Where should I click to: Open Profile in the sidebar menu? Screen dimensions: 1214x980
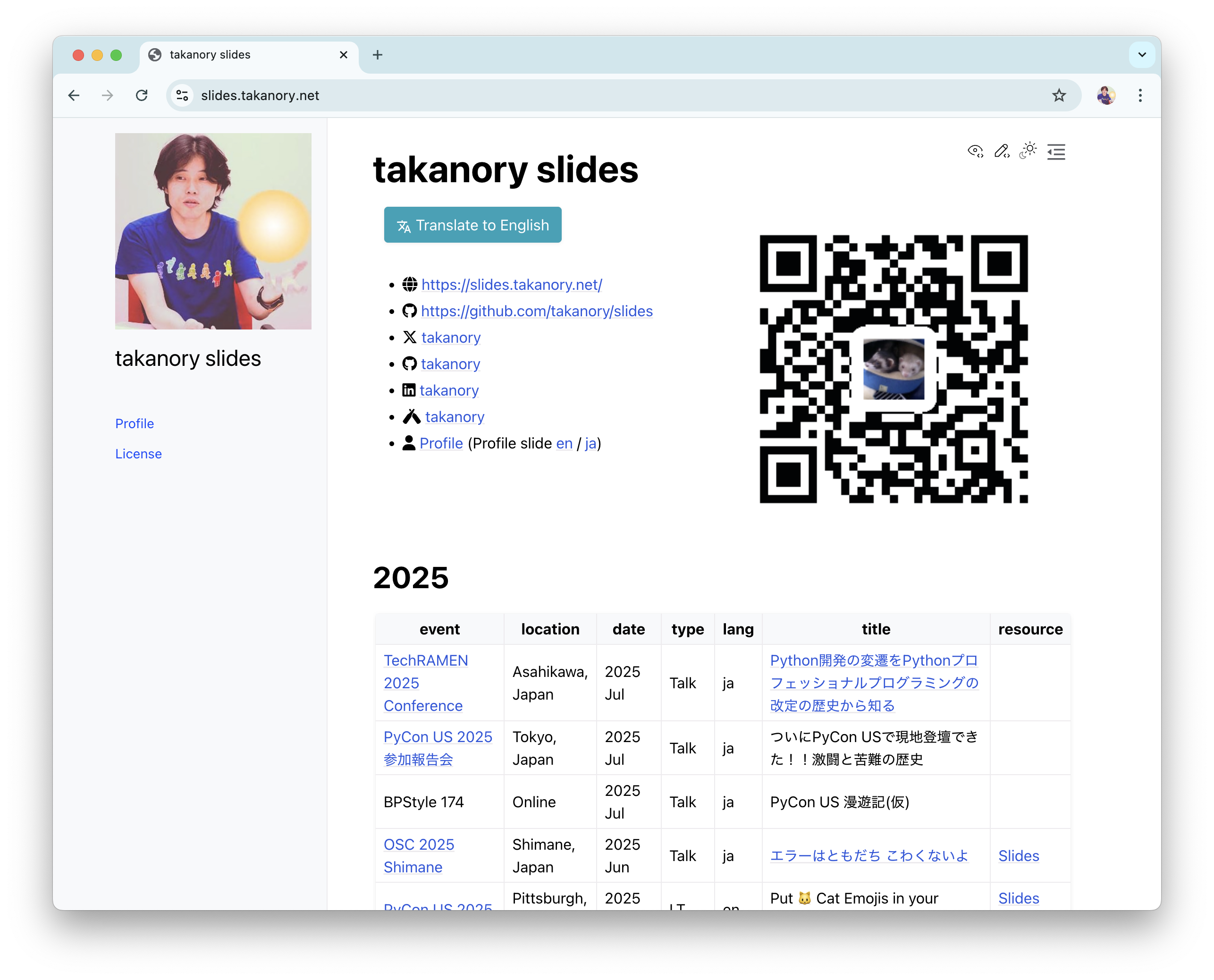coord(135,423)
